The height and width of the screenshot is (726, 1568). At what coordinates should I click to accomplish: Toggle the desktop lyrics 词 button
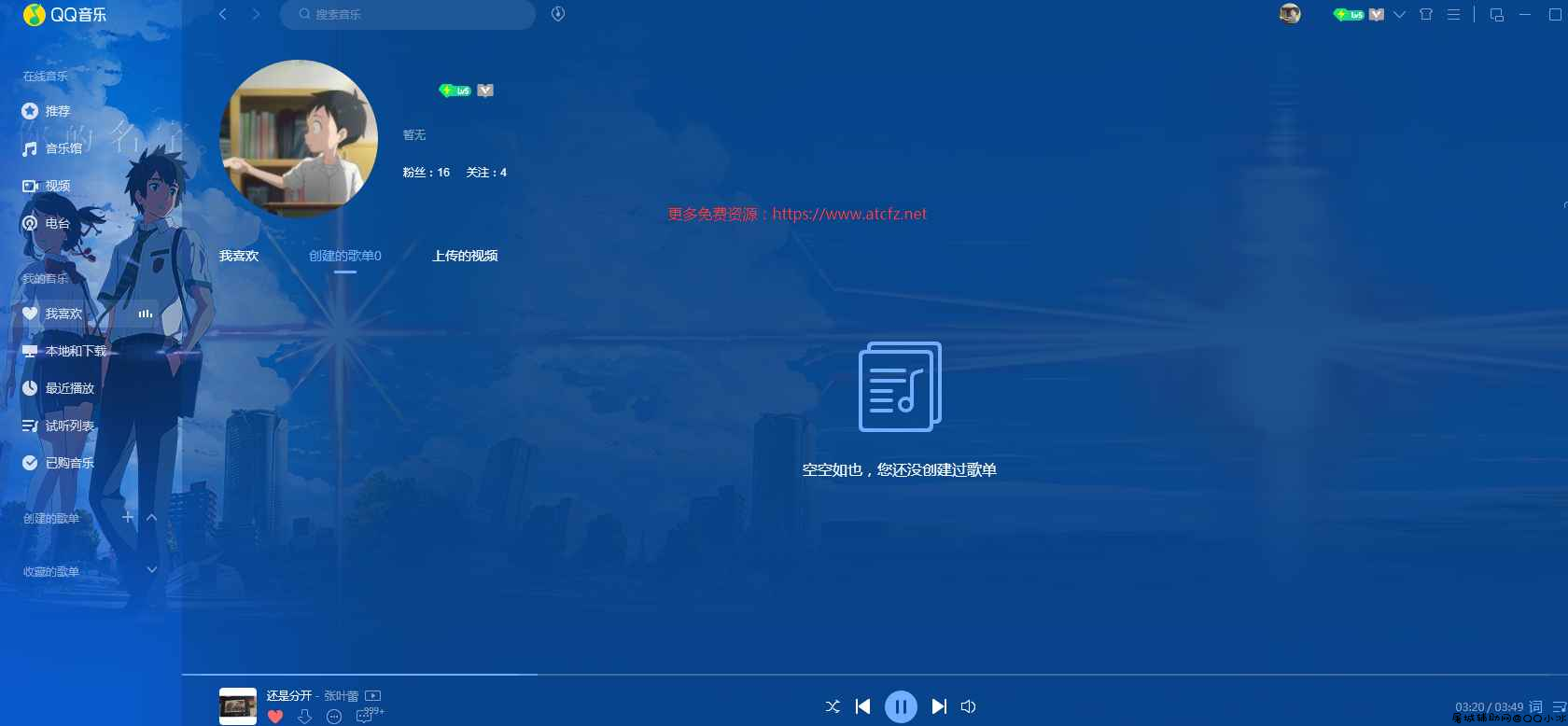tap(1535, 706)
